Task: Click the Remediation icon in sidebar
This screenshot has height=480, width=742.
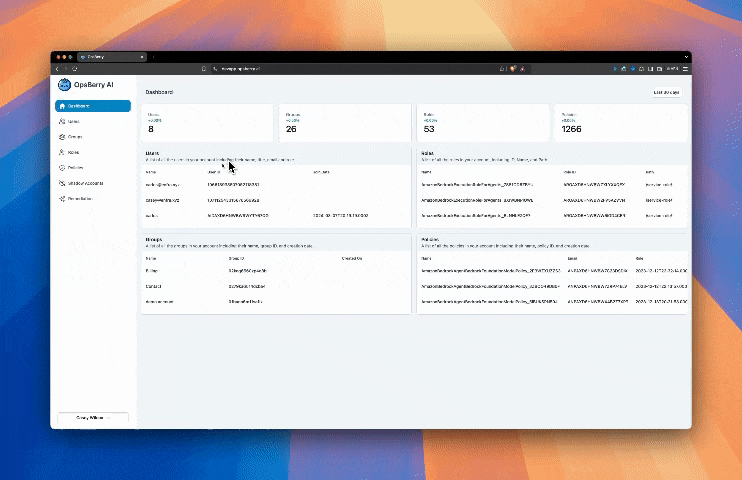Action: (x=62, y=199)
